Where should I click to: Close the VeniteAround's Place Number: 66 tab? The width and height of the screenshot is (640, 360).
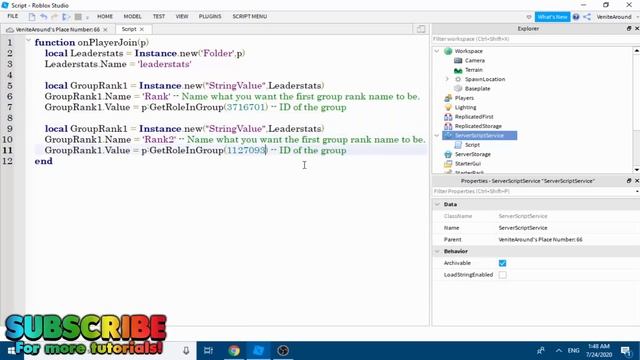[105, 29]
